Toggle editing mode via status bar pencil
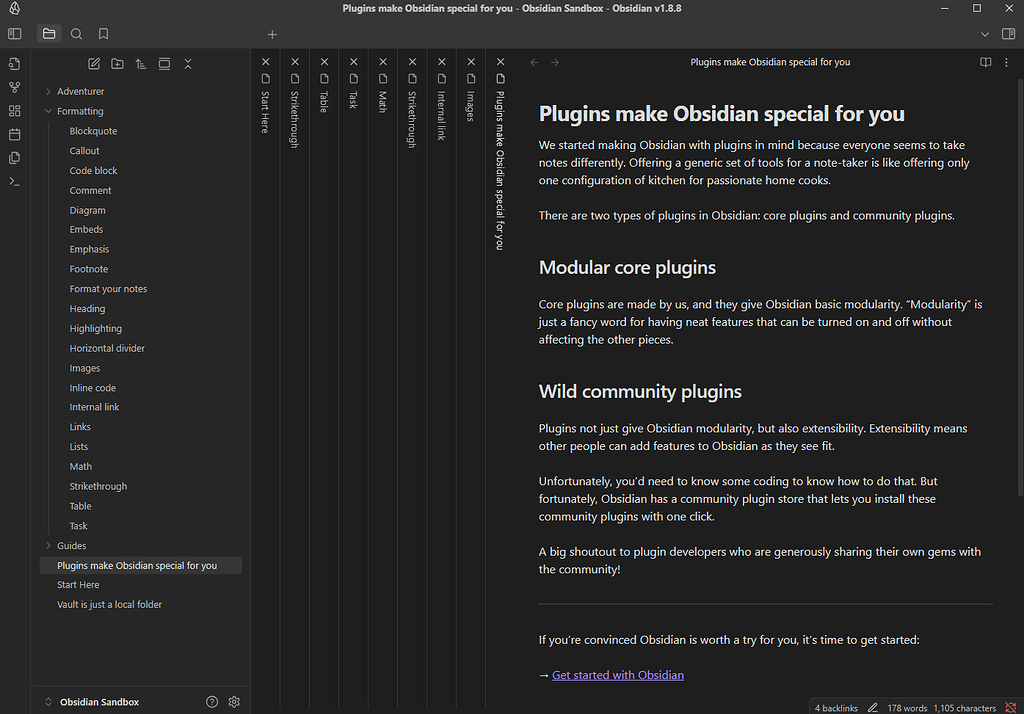The image size is (1024, 714). pyautogui.click(x=872, y=707)
